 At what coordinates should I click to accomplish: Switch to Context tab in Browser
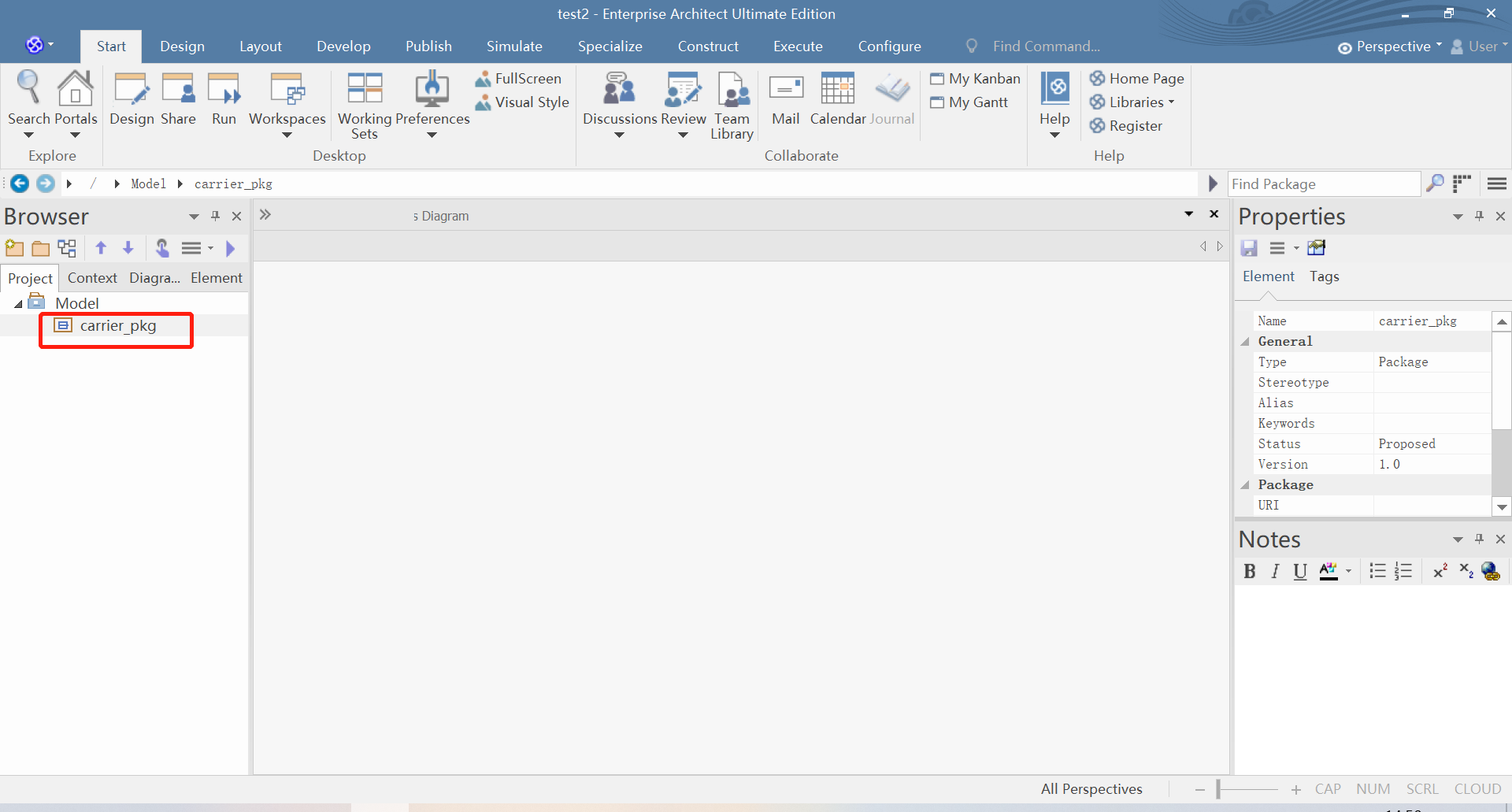[x=92, y=278]
